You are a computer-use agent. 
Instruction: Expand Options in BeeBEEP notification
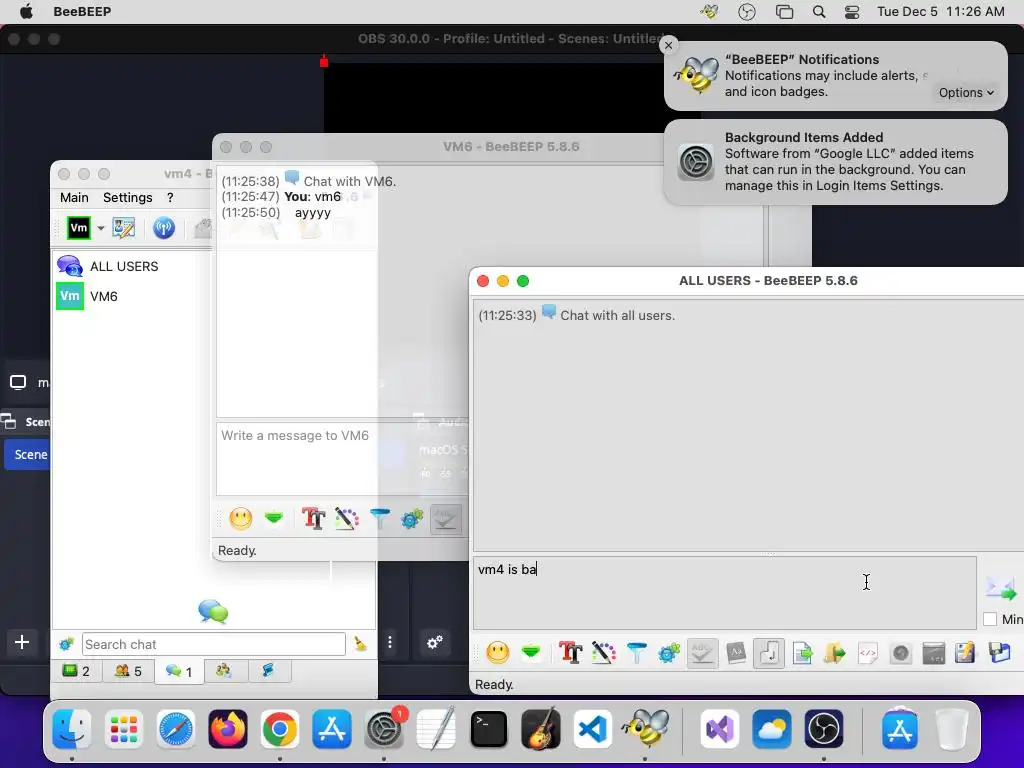[965, 93]
